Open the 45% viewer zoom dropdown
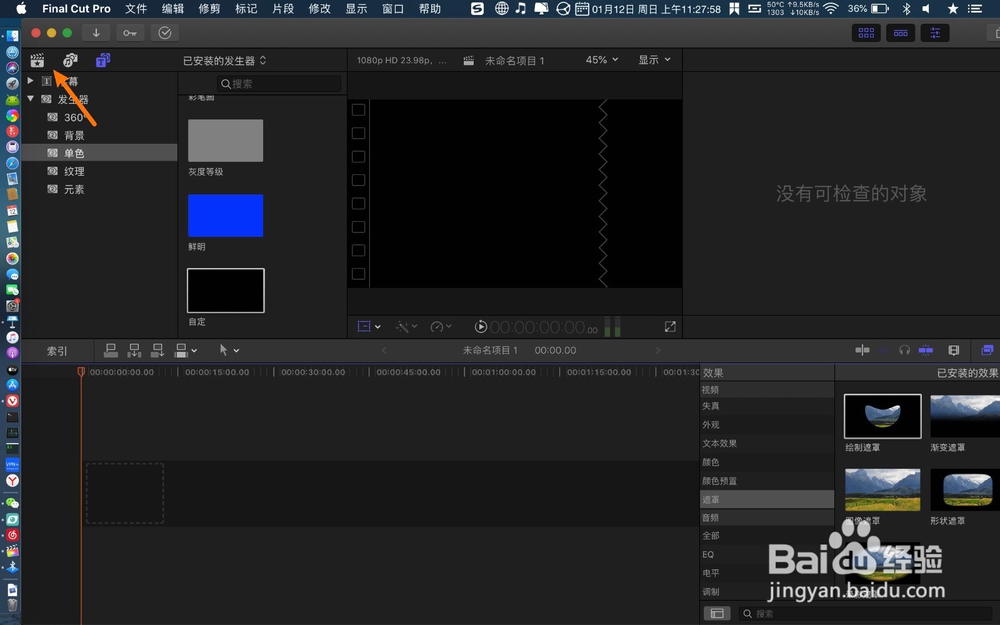Viewport: 1000px width, 625px height. pos(602,59)
